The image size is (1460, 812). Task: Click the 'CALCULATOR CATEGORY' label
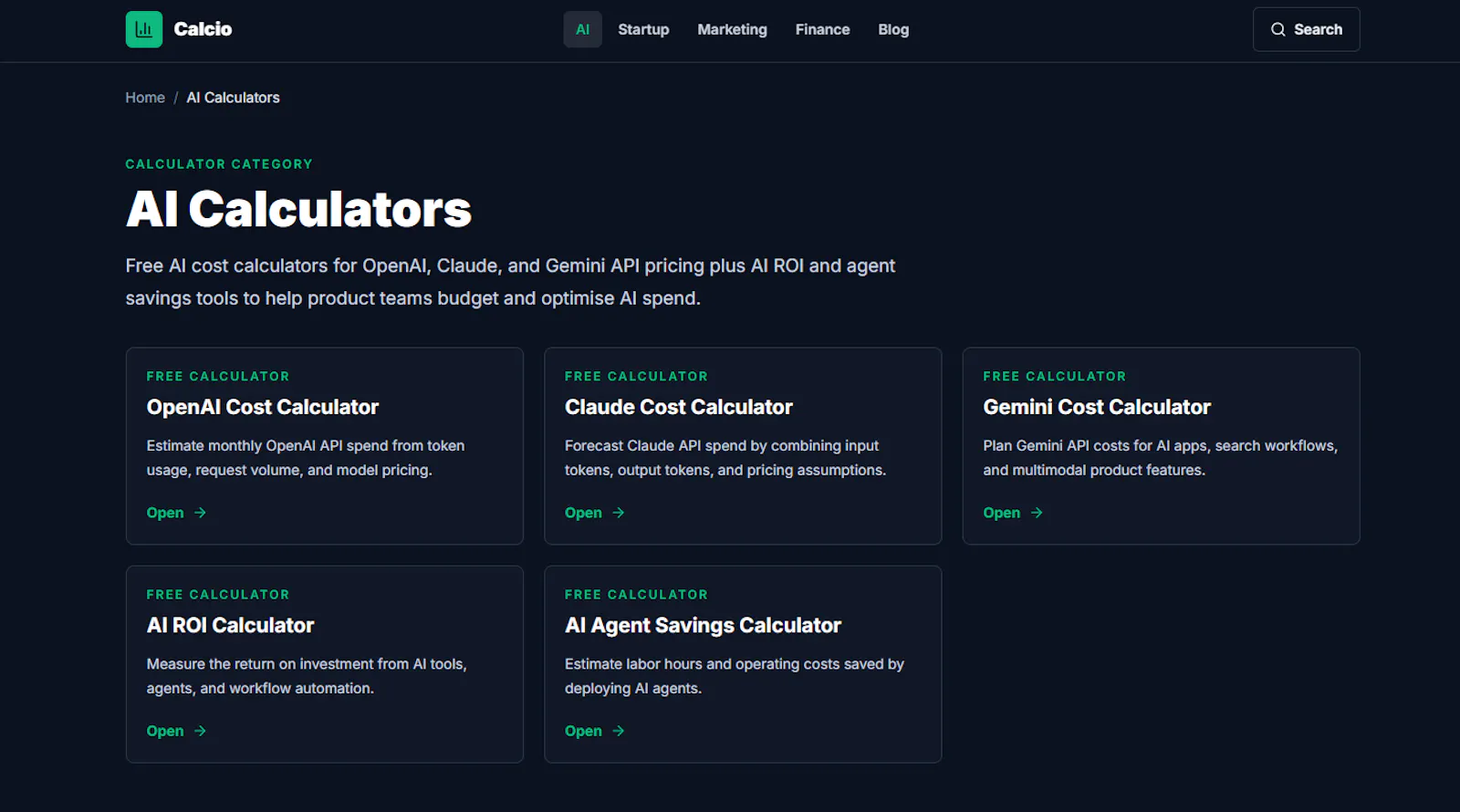pos(219,164)
